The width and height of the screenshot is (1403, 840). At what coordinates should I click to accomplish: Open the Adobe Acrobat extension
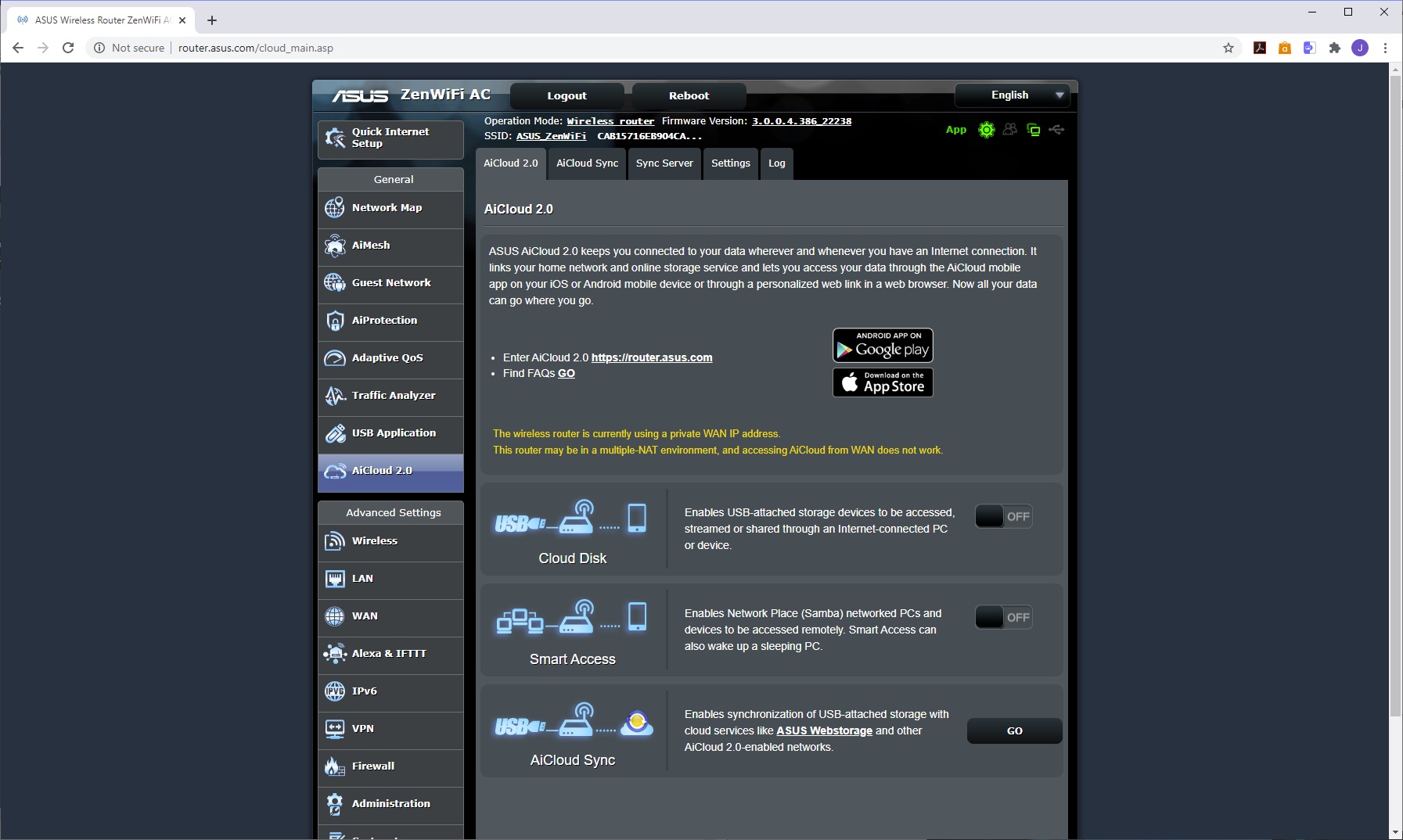(x=1260, y=48)
